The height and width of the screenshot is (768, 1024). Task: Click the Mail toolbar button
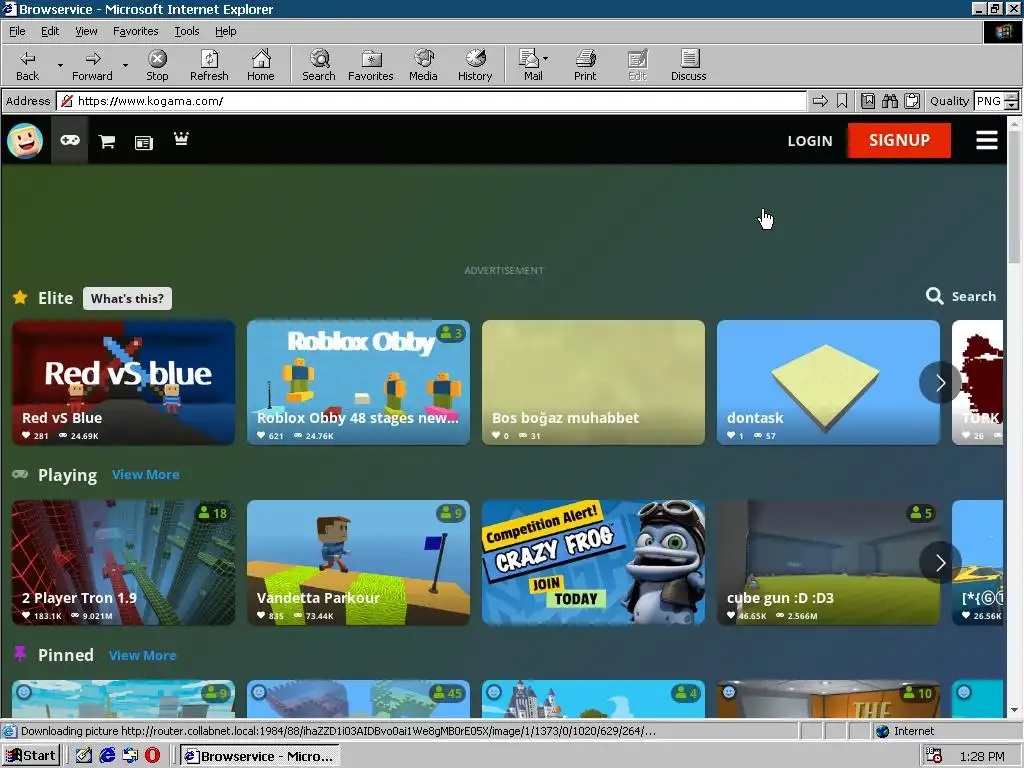[x=532, y=65]
